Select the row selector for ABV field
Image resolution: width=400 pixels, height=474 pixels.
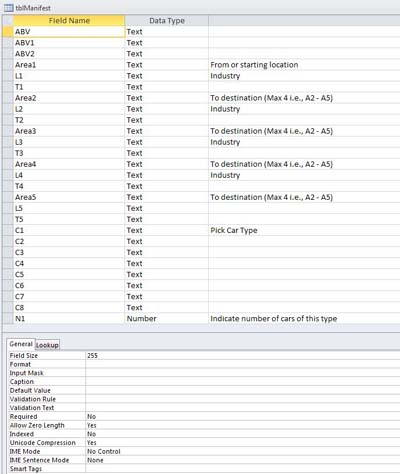(x=8, y=32)
